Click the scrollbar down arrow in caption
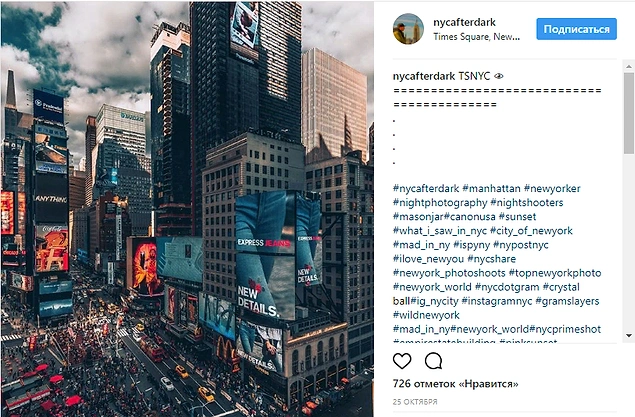This screenshot has height=417, width=635. tap(629, 336)
